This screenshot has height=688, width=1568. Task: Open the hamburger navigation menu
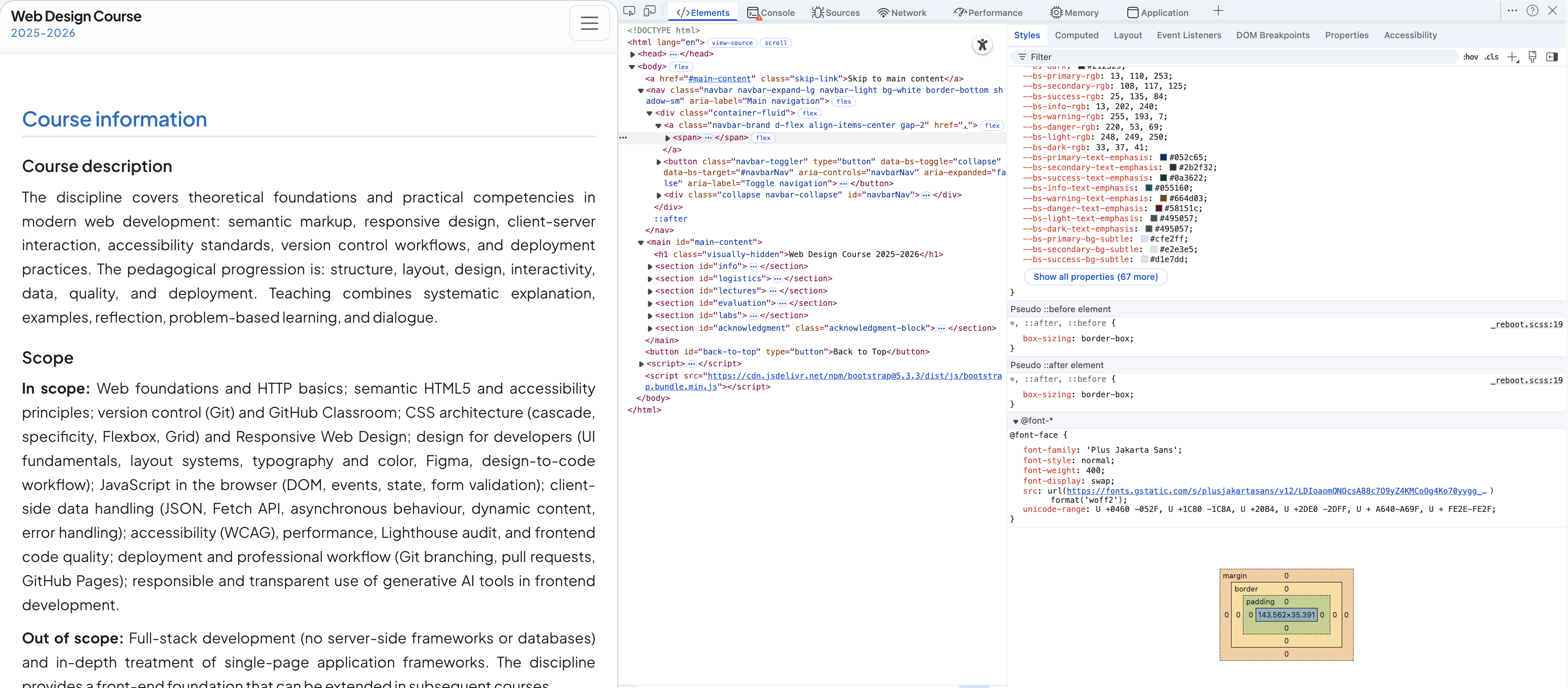589,24
